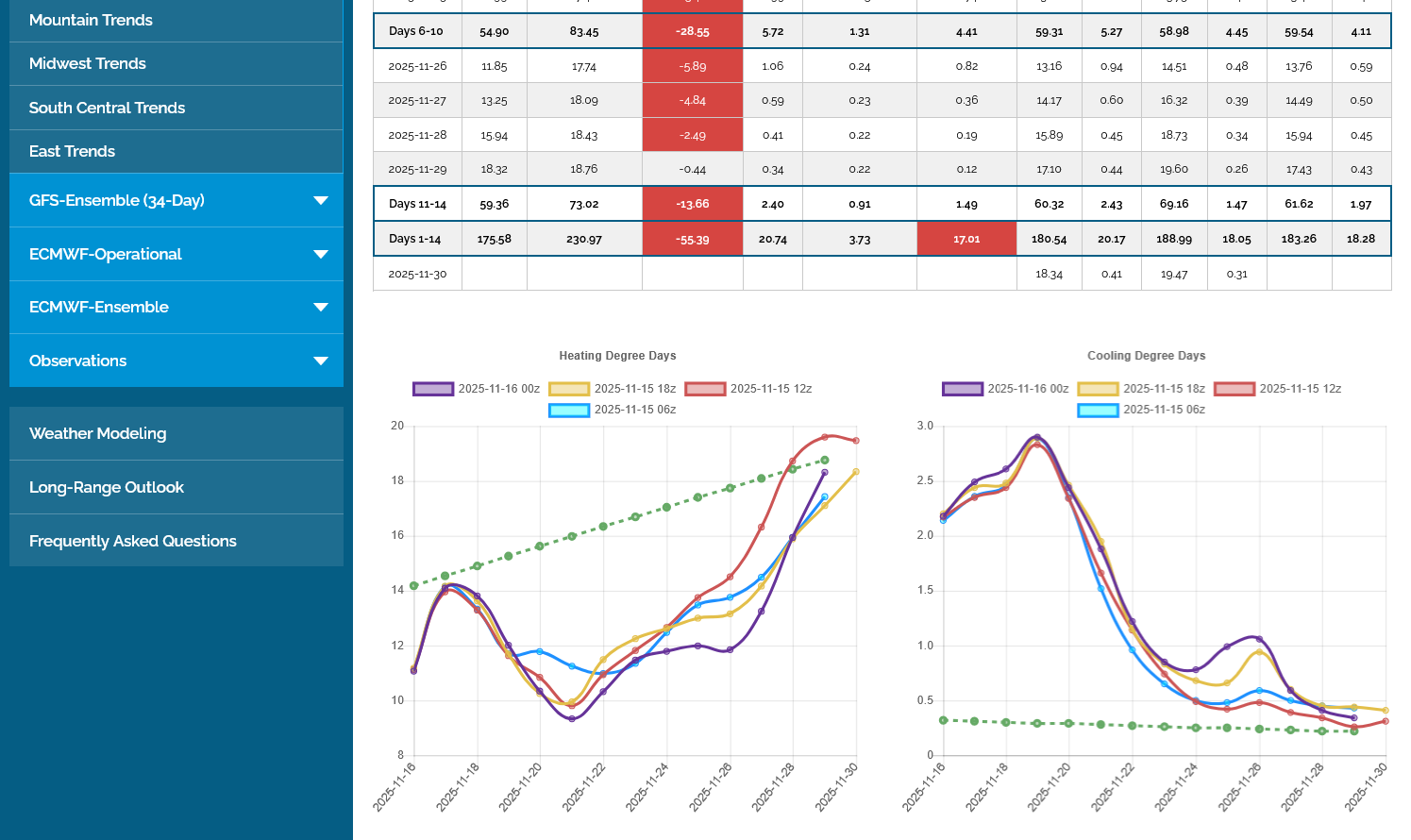
Task: Click blue 2025-11-15 06z swatch in Heating chart legend
Action: [x=569, y=410]
